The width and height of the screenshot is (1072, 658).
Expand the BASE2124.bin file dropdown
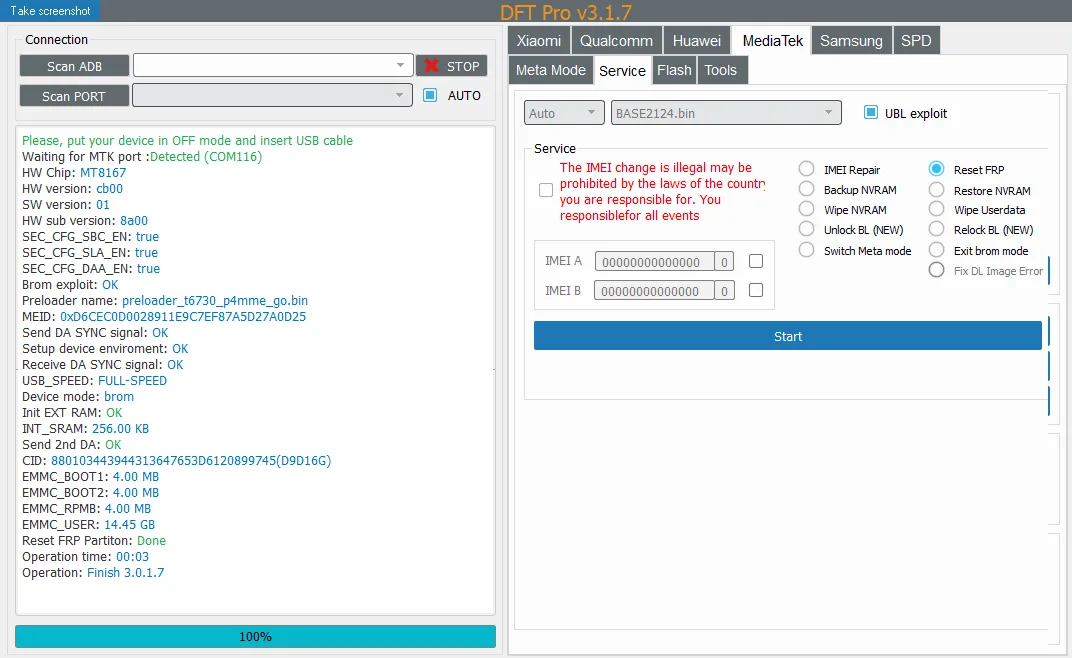click(726, 113)
